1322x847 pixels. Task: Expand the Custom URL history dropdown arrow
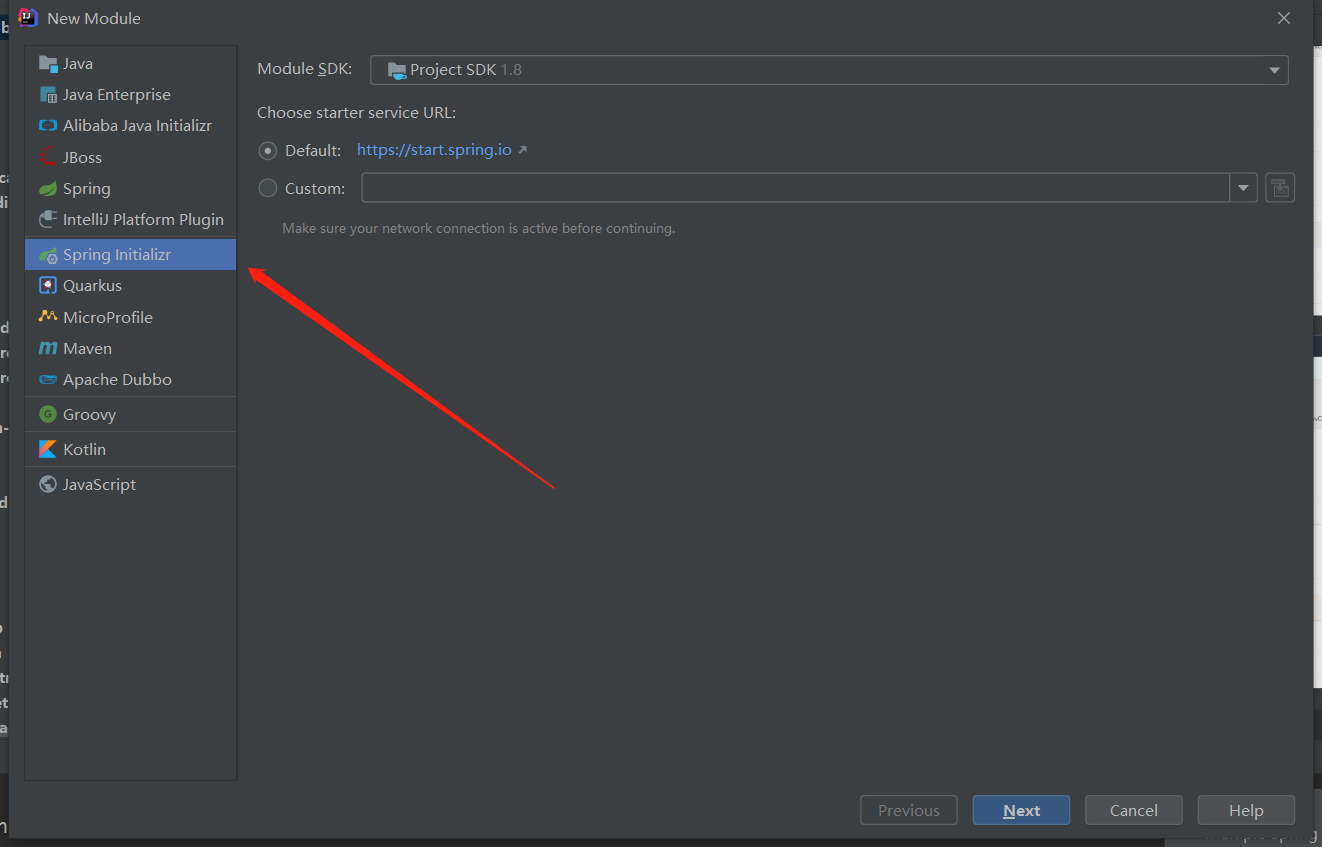pyautogui.click(x=1244, y=188)
